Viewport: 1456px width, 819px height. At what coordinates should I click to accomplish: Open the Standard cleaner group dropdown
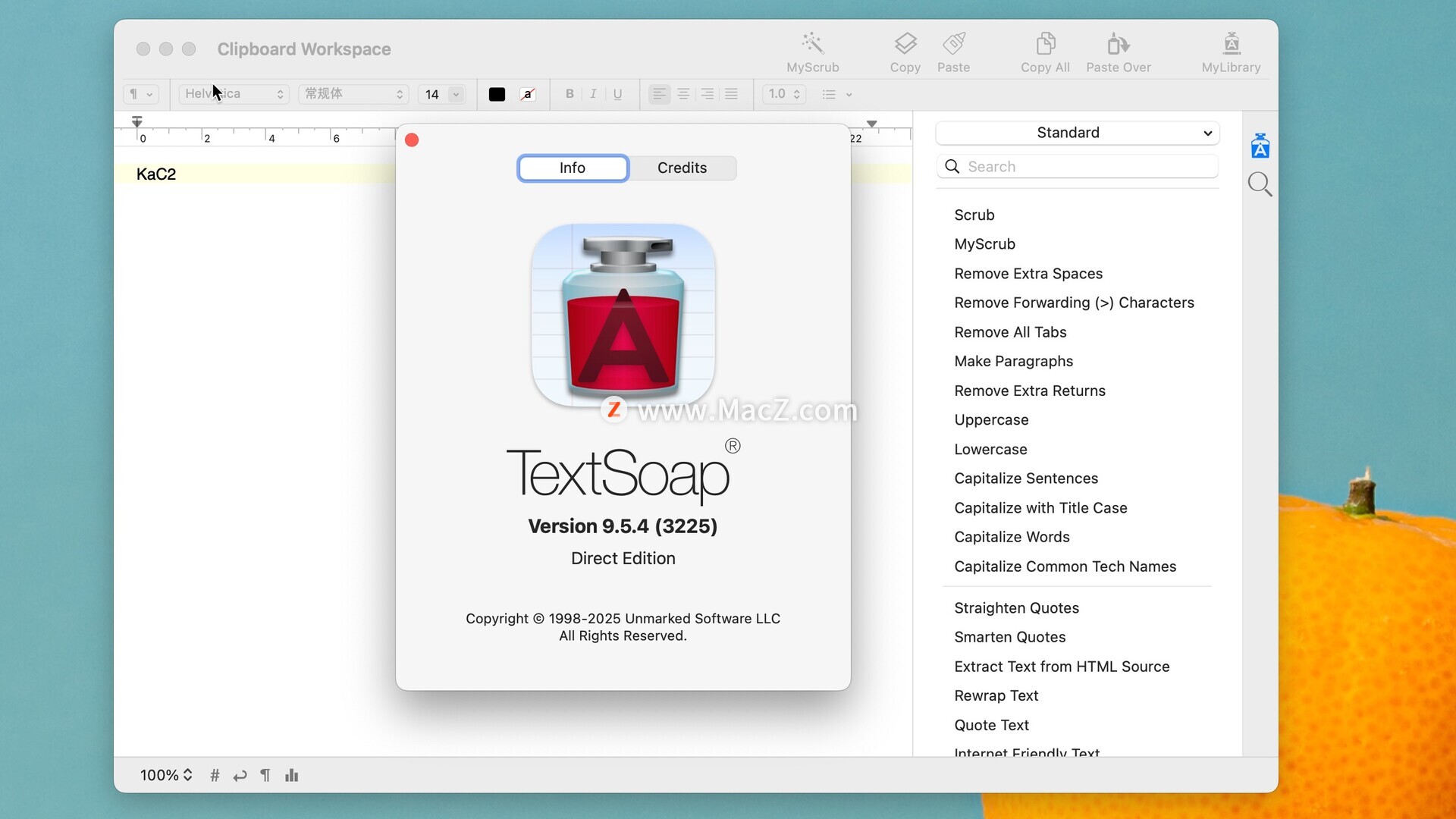coord(1077,133)
